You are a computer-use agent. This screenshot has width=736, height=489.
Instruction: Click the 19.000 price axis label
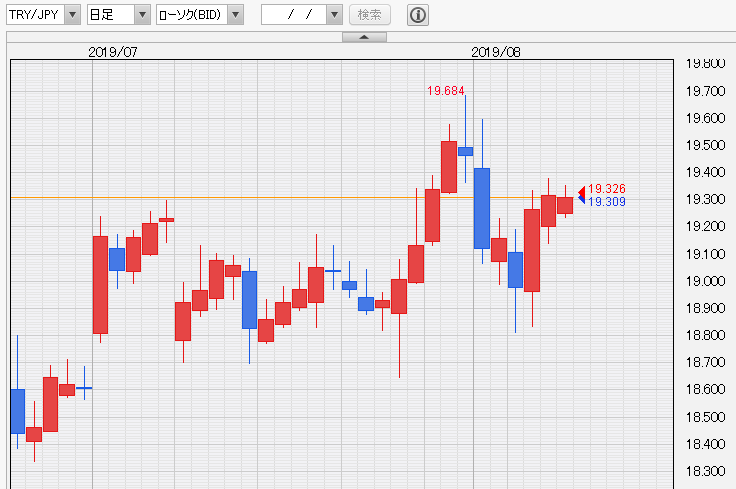point(705,281)
